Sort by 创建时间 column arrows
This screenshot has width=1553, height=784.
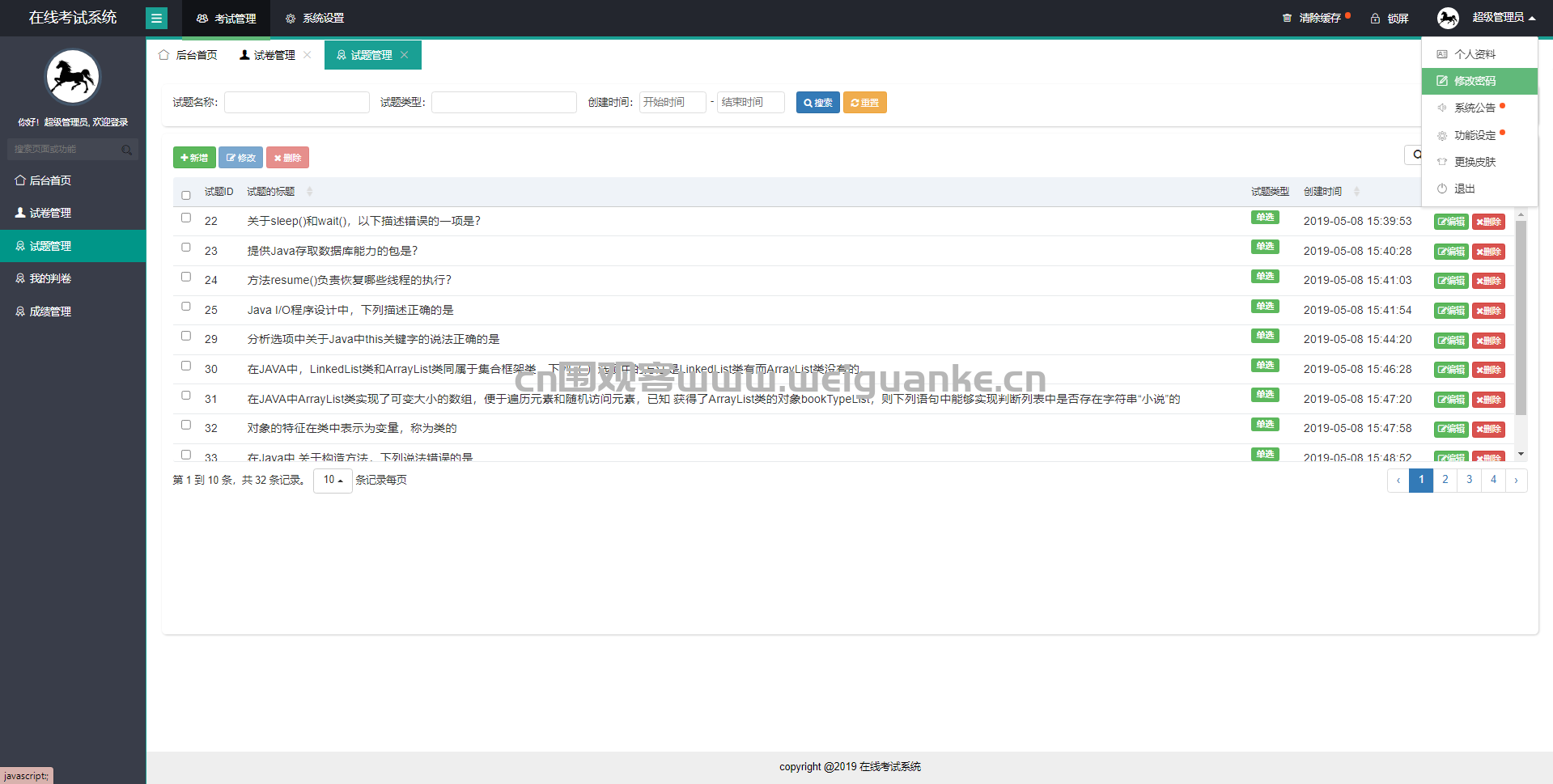[x=1356, y=192]
